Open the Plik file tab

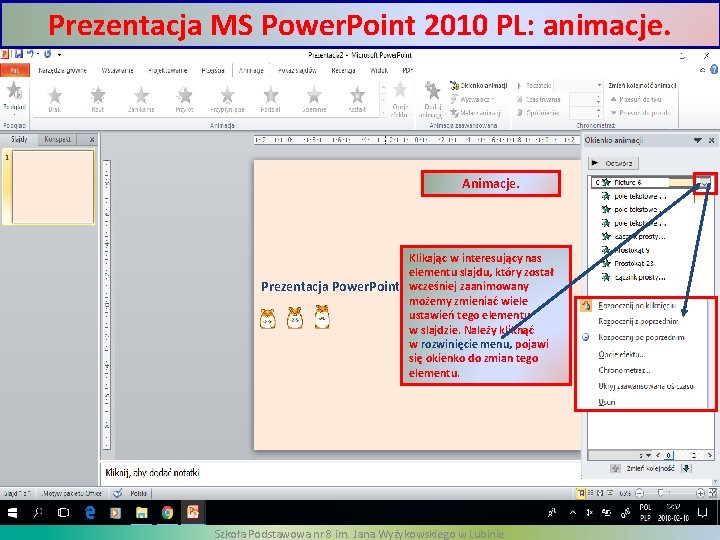coord(15,70)
